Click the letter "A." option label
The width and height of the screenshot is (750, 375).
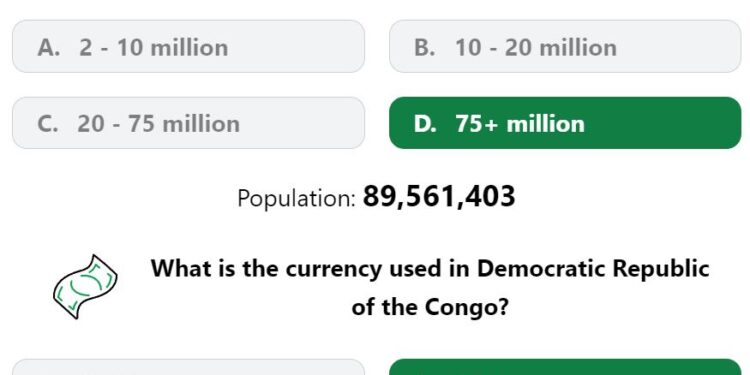tap(49, 47)
